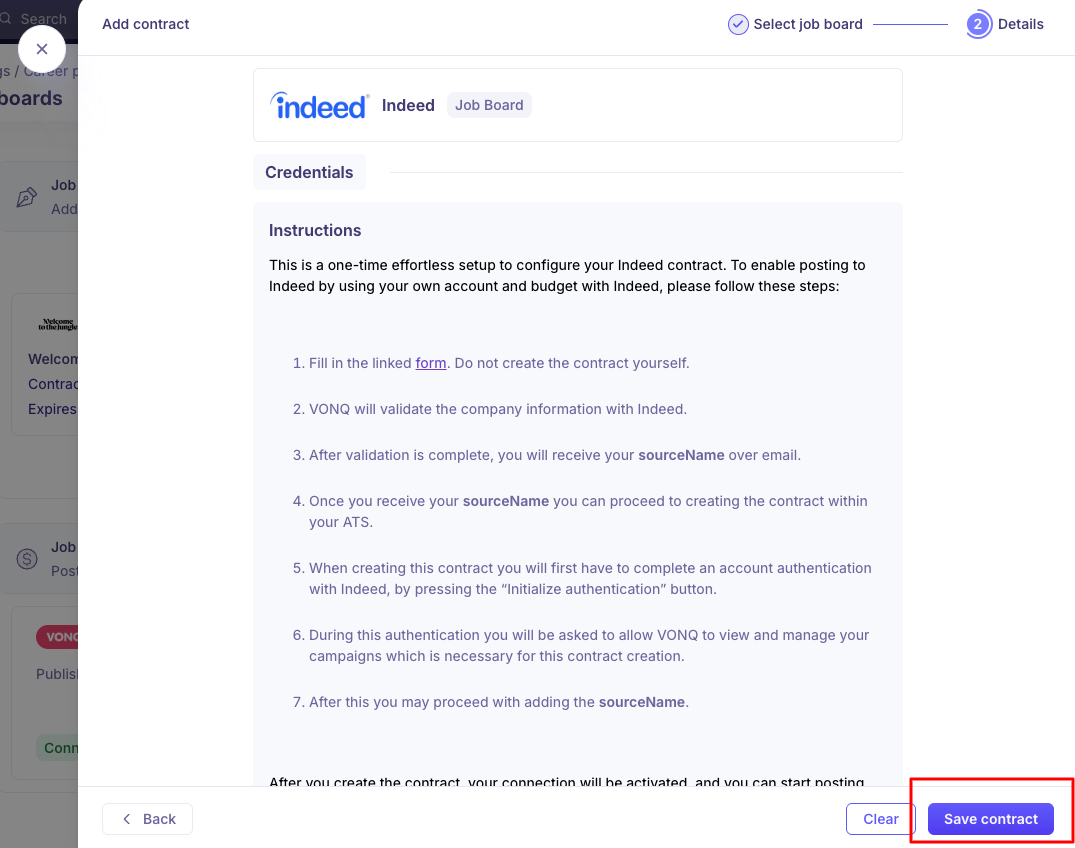Screen dimensions: 1075x848
Task: Clear the contract form
Action: pos(880,819)
